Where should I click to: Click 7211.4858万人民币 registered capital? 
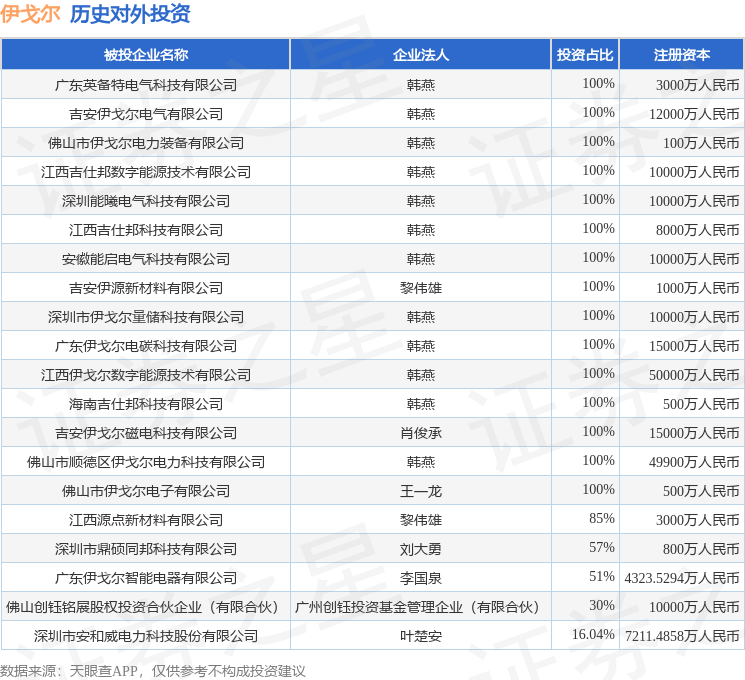[x=682, y=636]
